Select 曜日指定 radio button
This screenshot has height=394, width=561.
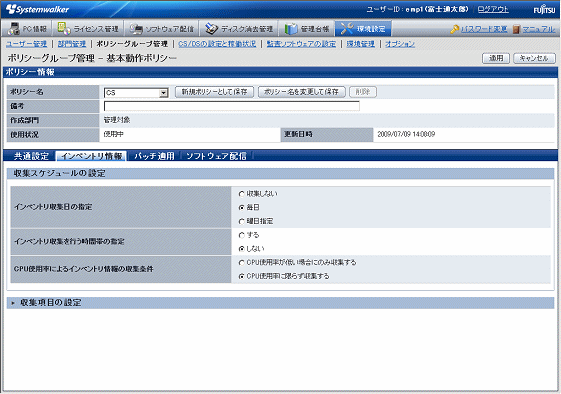coord(242,222)
